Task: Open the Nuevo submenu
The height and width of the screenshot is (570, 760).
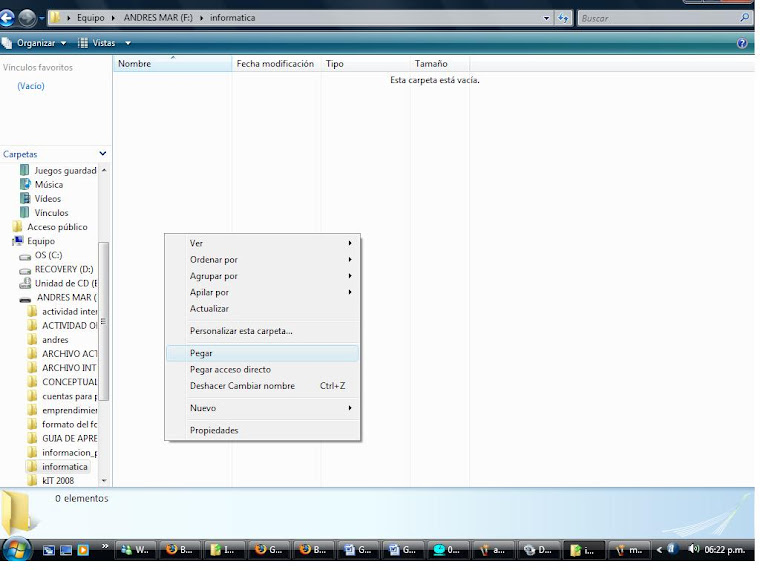Action: coord(262,408)
